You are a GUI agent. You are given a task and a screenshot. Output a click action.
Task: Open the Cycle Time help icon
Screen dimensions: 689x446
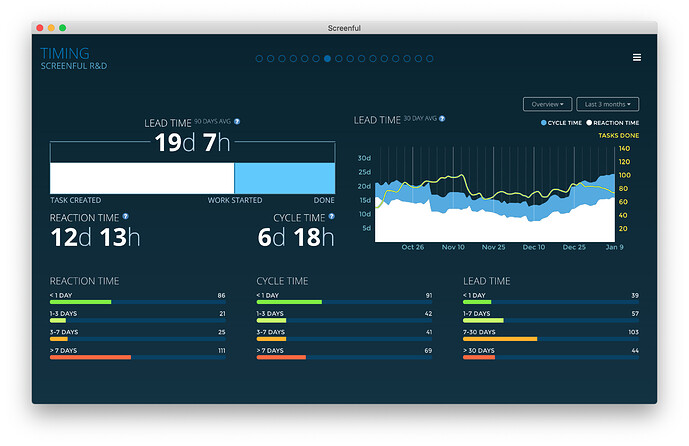pos(332,216)
